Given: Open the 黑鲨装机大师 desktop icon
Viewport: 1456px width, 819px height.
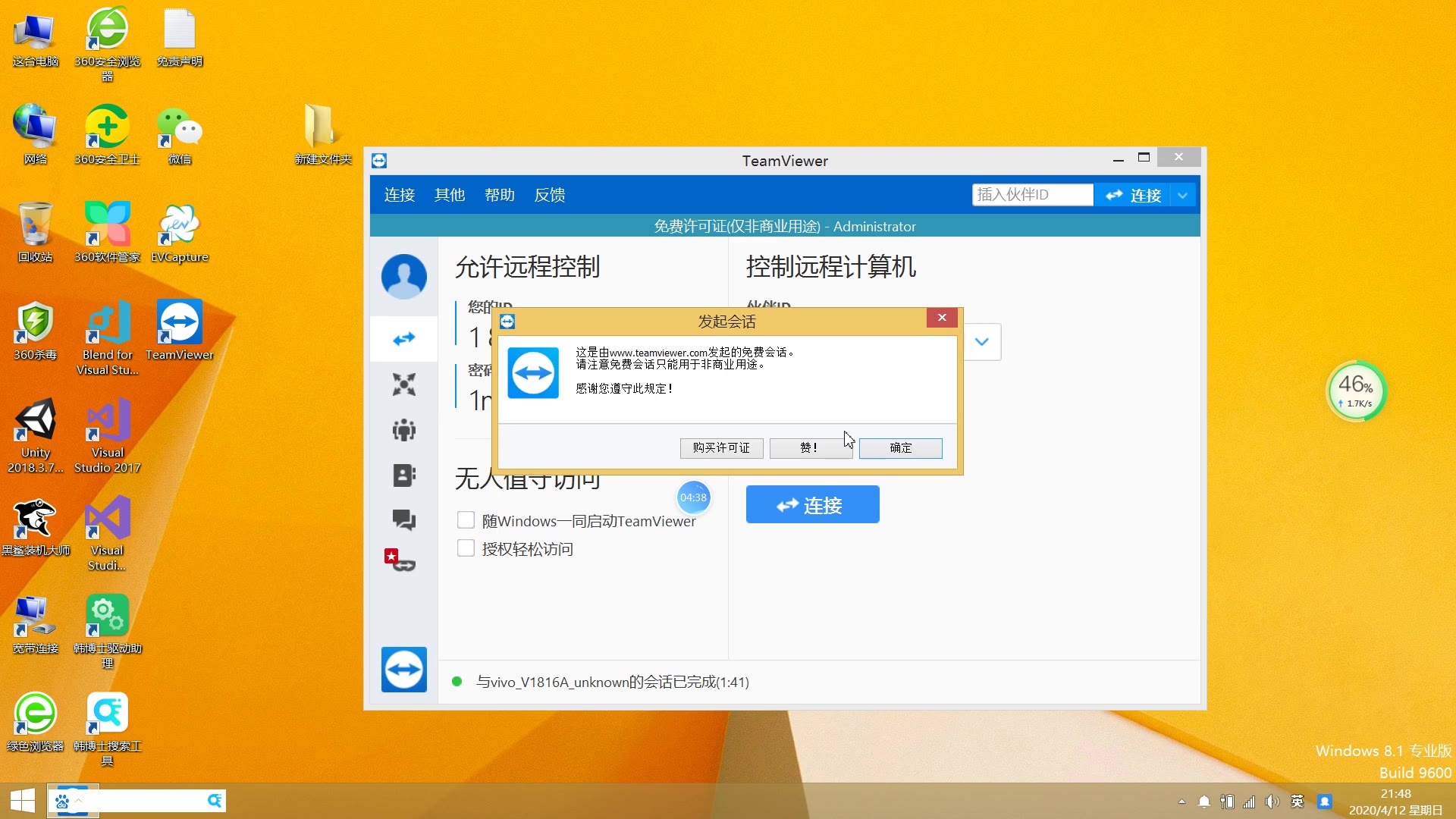Looking at the screenshot, I should [x=36, y=527].
